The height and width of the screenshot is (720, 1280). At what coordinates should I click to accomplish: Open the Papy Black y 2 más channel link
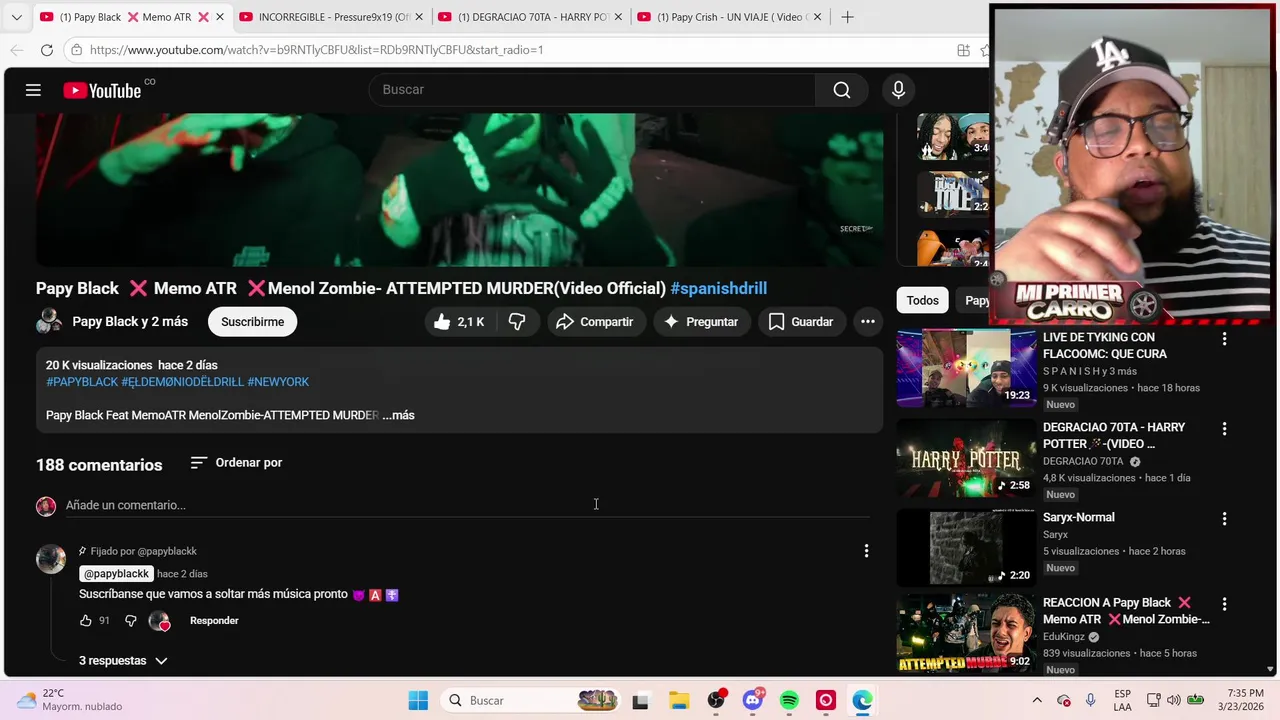(130, 322)
